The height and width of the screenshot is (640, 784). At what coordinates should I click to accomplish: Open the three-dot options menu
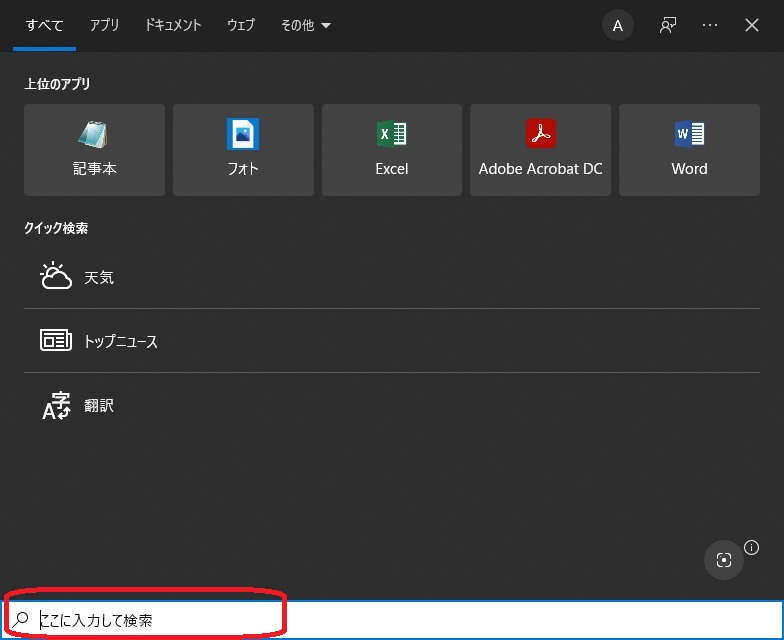click(x=710, y=25)
